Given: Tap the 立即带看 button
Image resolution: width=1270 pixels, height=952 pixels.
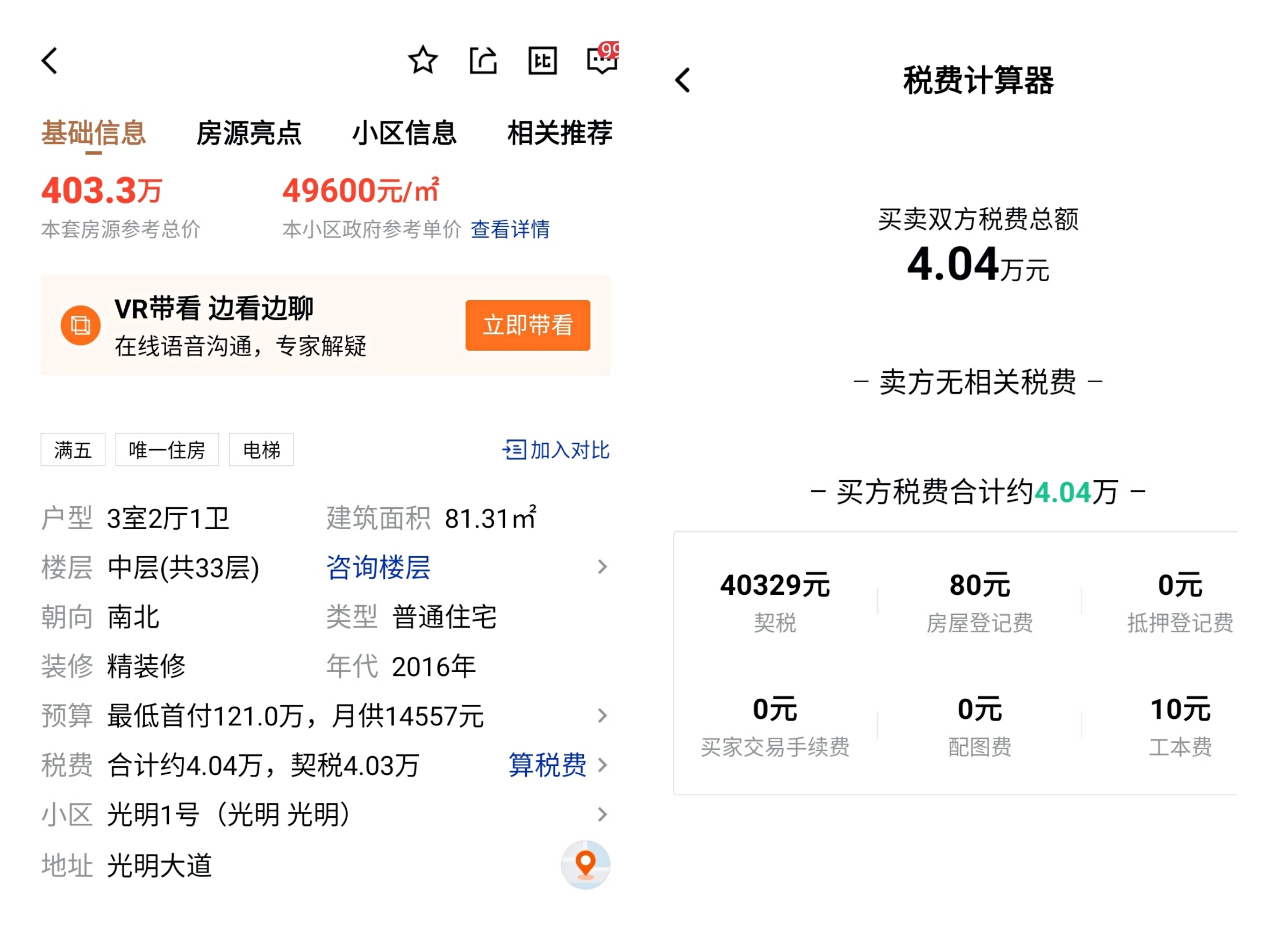Looking at the screenshot, I should pyautogui.click(x=526, y=326).
